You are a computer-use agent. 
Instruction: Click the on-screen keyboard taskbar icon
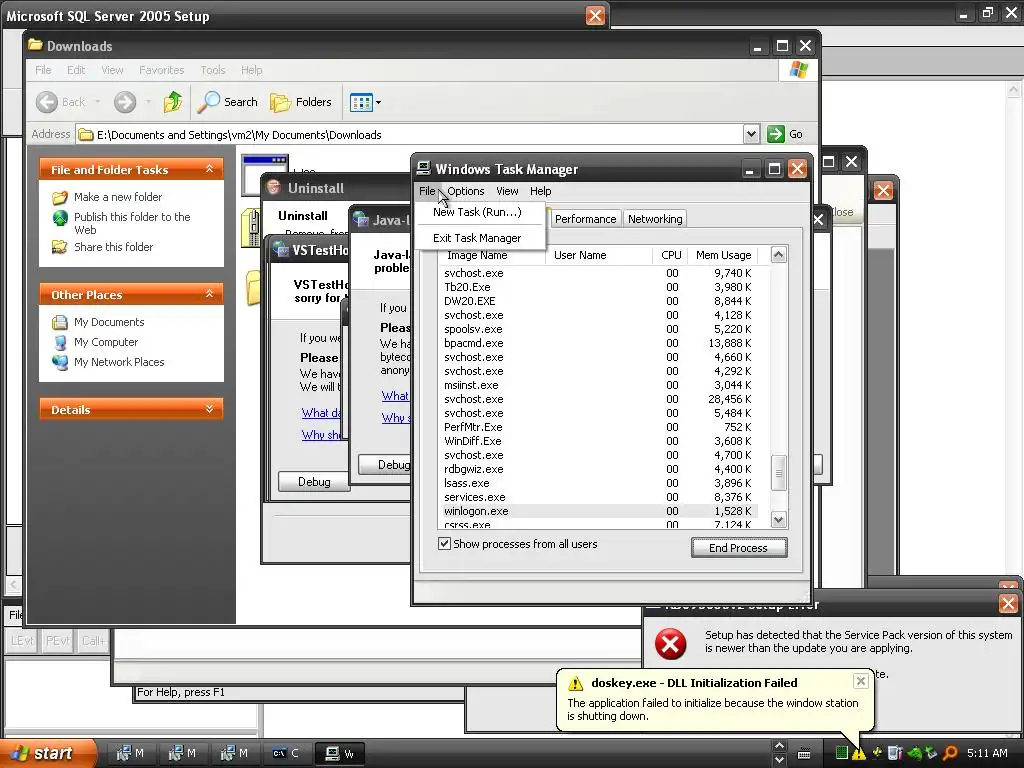804,754
